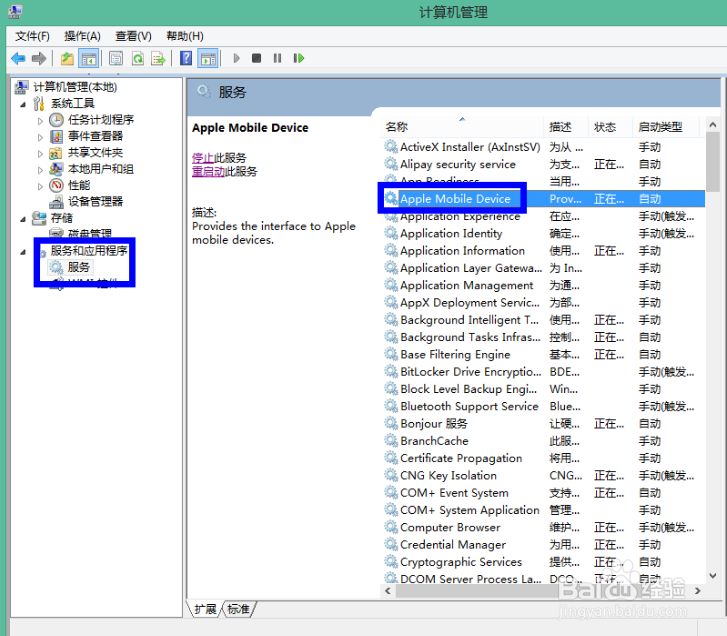Open the 帮助(H) menu
The height and width of the screenshot is (636, 727).
click(185, 36)
